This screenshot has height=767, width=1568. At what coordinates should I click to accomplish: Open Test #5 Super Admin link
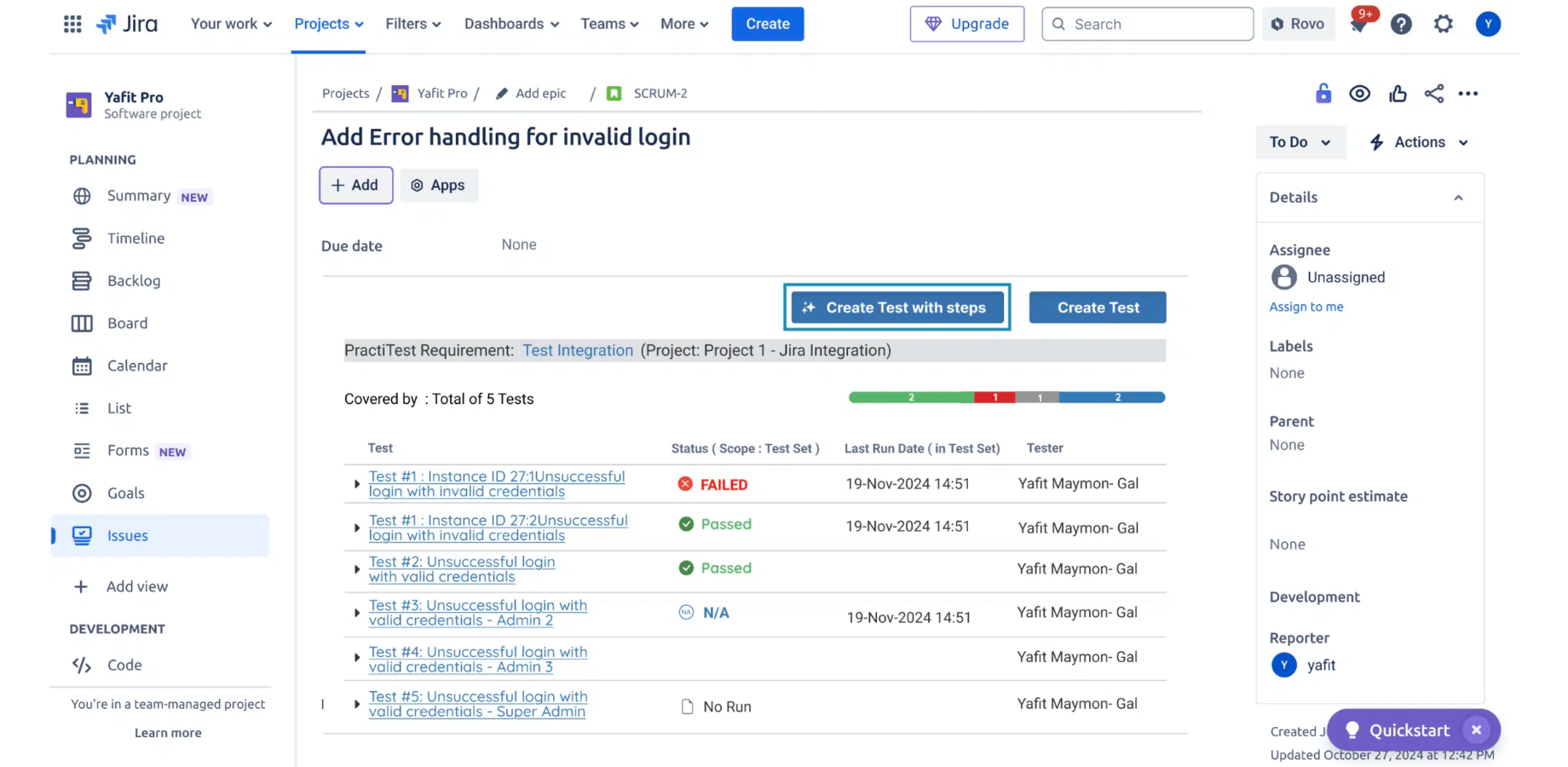coord(478,704)
